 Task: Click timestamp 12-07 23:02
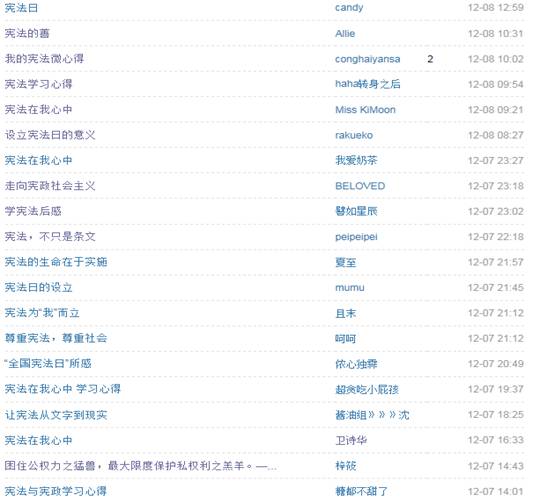click(x=496, y=211)
